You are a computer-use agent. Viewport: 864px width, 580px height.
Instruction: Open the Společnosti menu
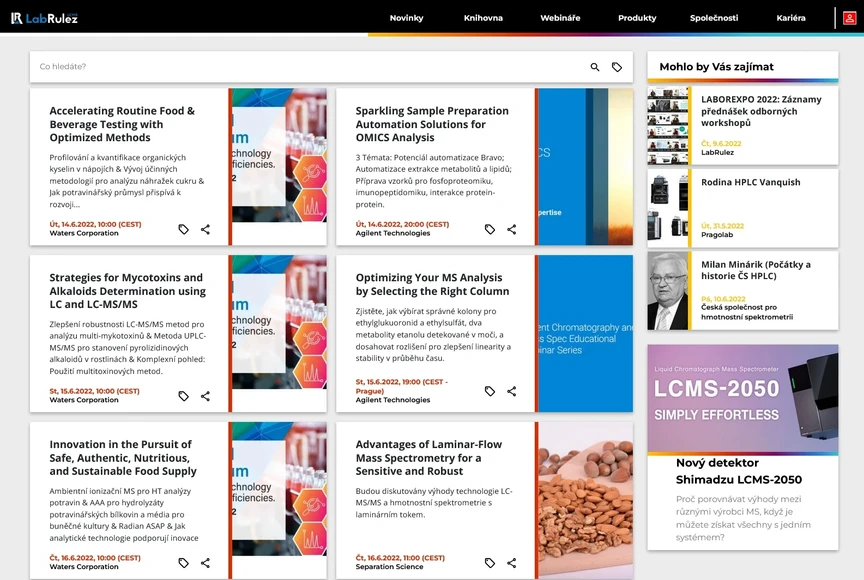click(714, 18)
